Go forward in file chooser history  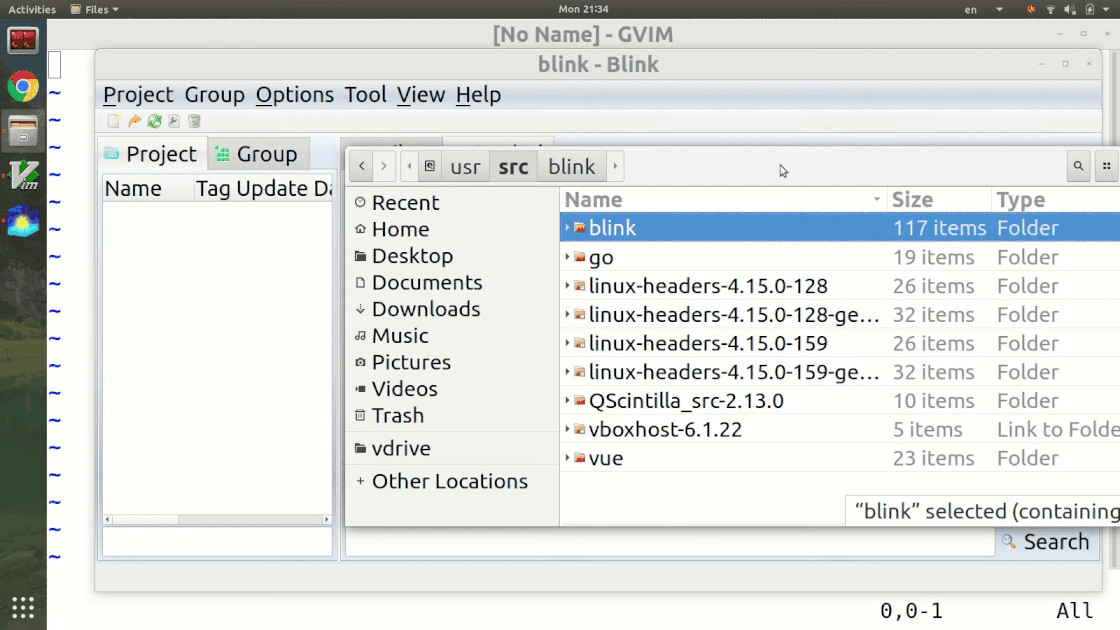tap(384, 166)
